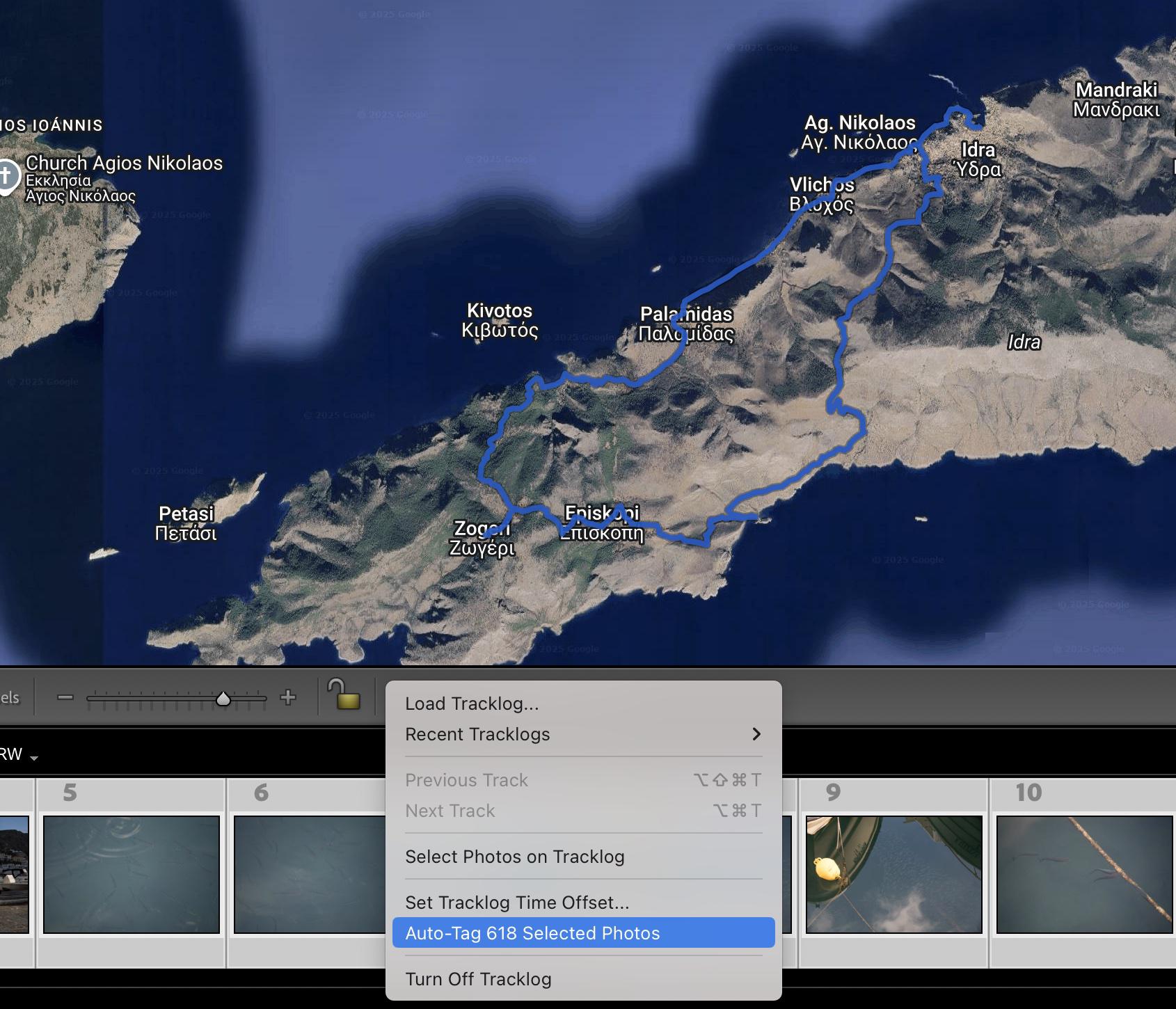Zoom in the map with plus icon

[x=288, y=697]
